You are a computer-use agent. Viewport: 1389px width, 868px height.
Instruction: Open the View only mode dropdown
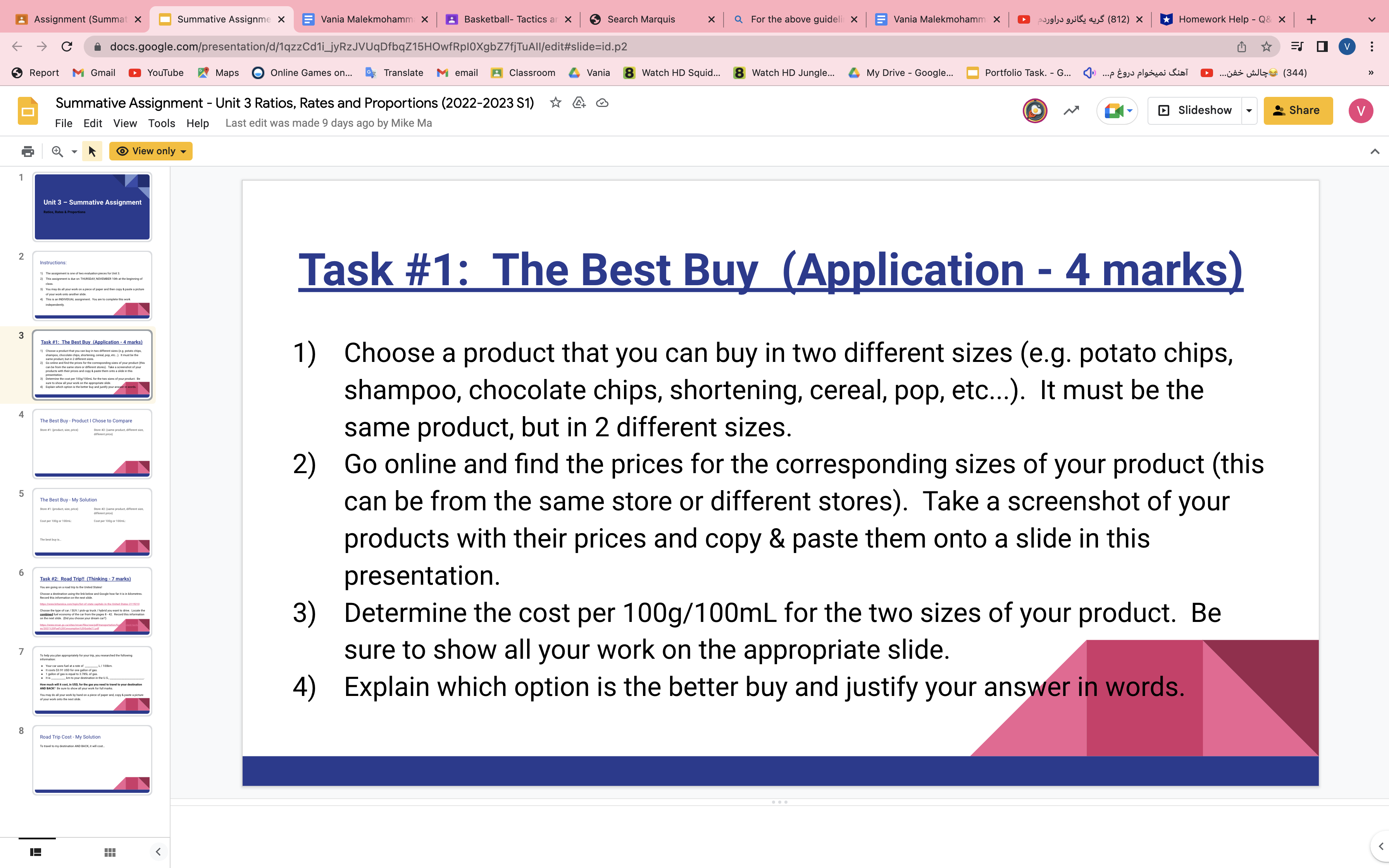[x=150, y=151]
